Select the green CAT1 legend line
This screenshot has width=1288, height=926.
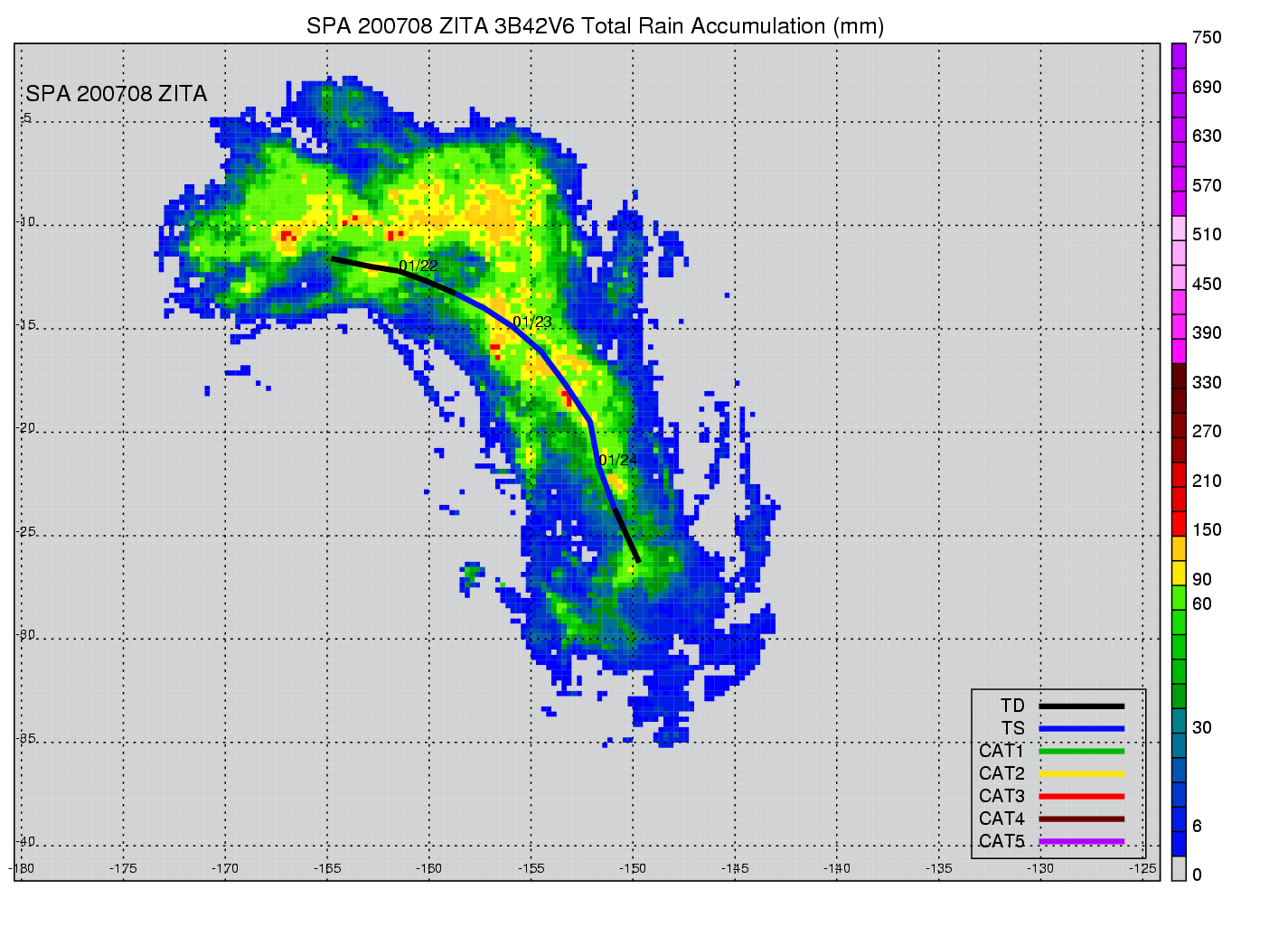[1081, 752]
